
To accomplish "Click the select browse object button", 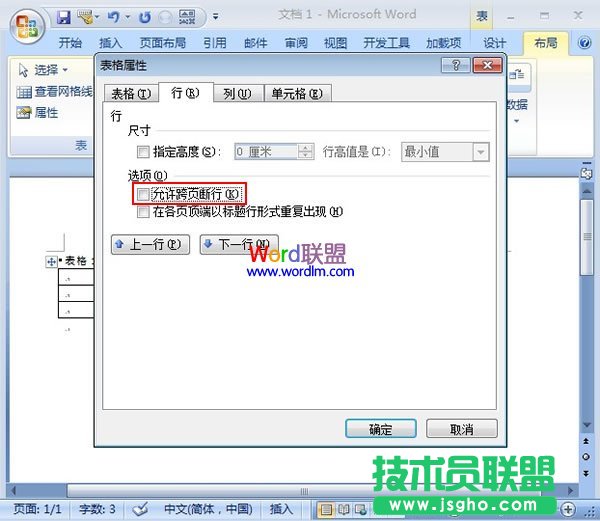I will [586, 457].
